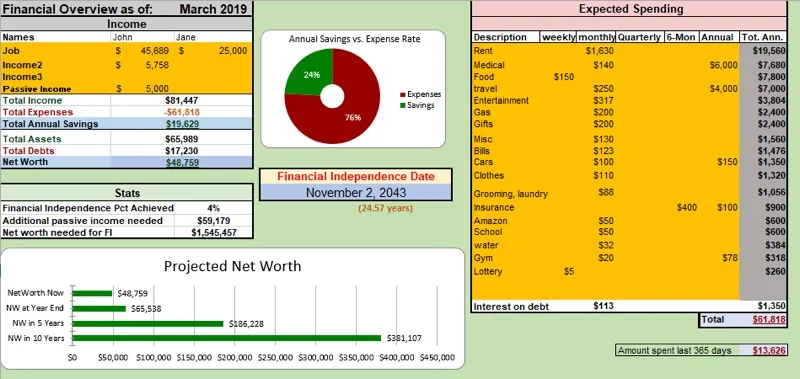Click the NW in 5 Years bar
800x379 pixels.
pyautogui.click(x=148, y=323)
